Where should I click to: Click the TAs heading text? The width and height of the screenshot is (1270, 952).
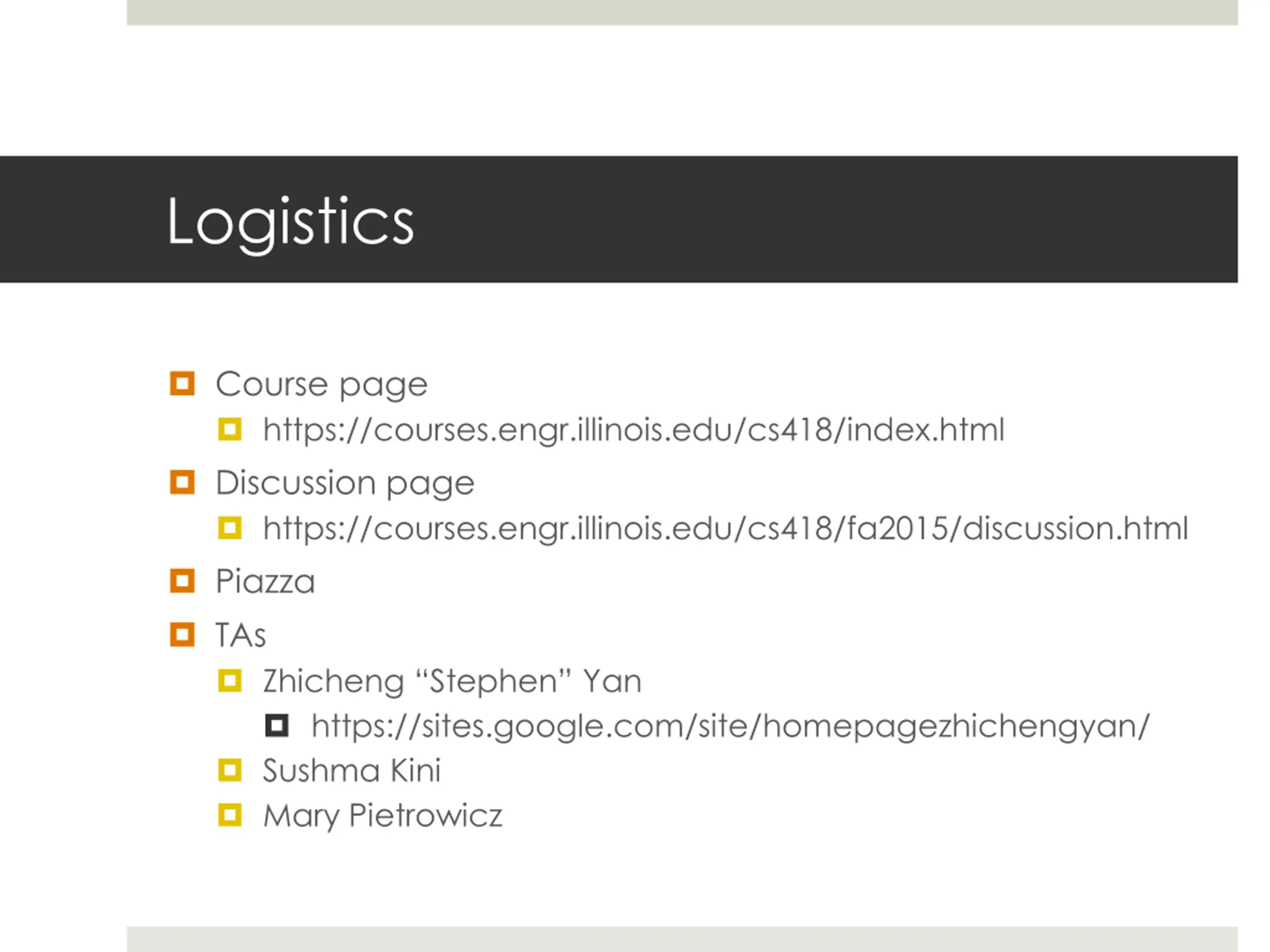coord(241,635)
